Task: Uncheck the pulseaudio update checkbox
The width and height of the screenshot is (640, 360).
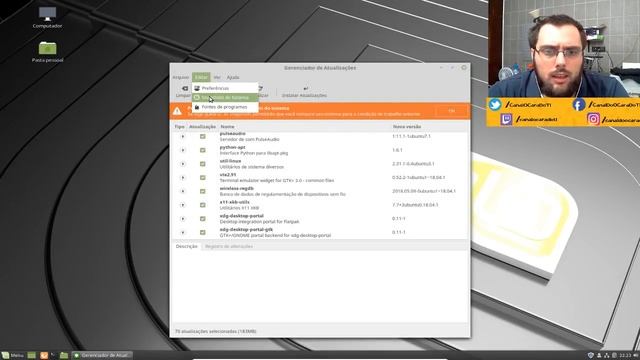Action: point(202,136)
